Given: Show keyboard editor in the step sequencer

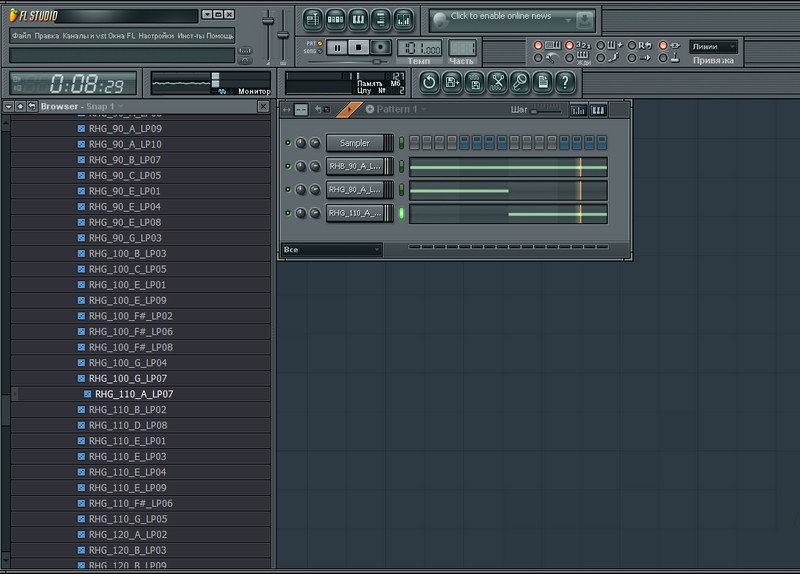Looking at the screenshot, I should [x=599, y=109].
